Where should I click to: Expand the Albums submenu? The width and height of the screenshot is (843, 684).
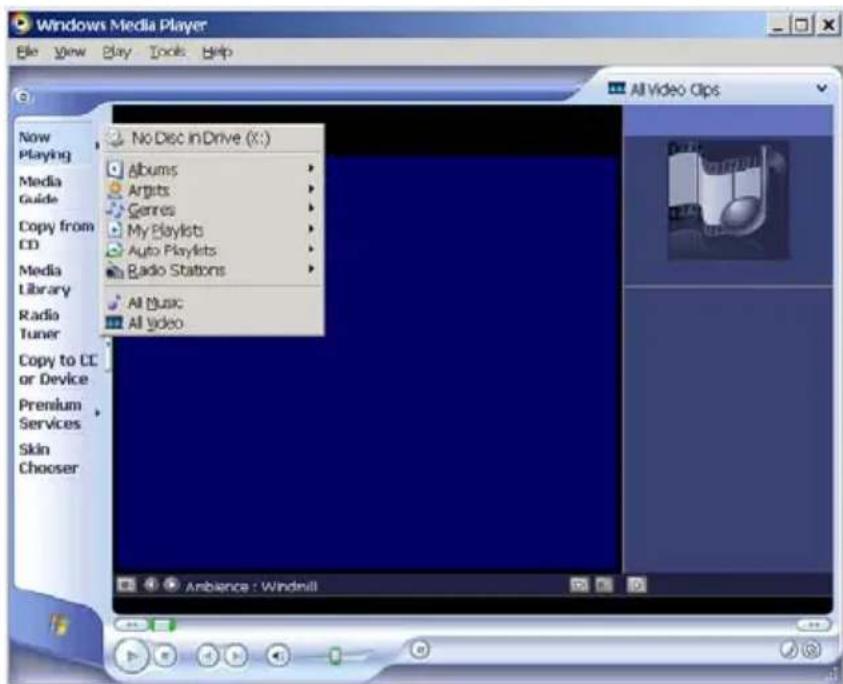click(213, 169)
